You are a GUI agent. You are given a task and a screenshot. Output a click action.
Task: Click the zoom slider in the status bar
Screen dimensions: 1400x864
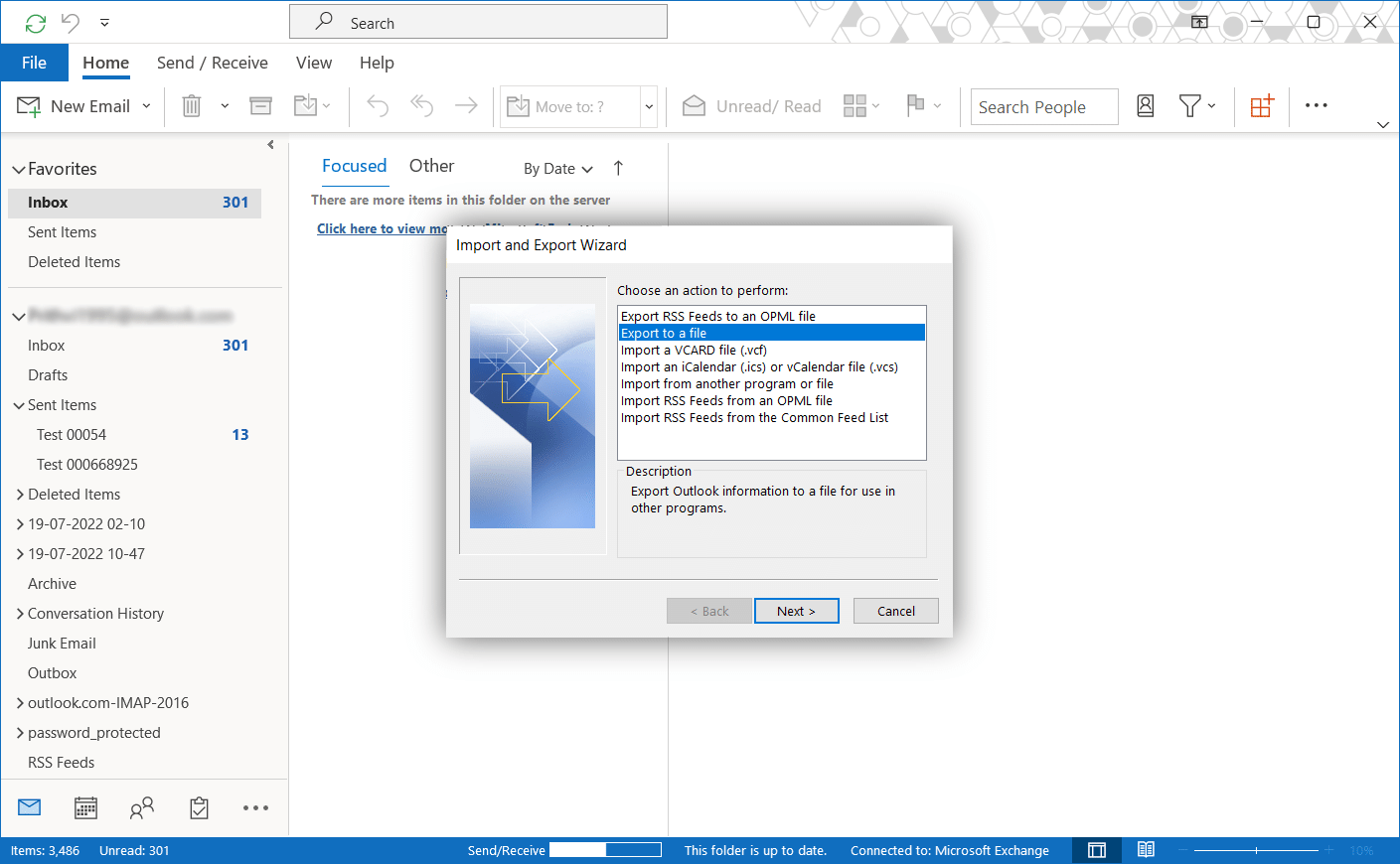[1256, 850]
